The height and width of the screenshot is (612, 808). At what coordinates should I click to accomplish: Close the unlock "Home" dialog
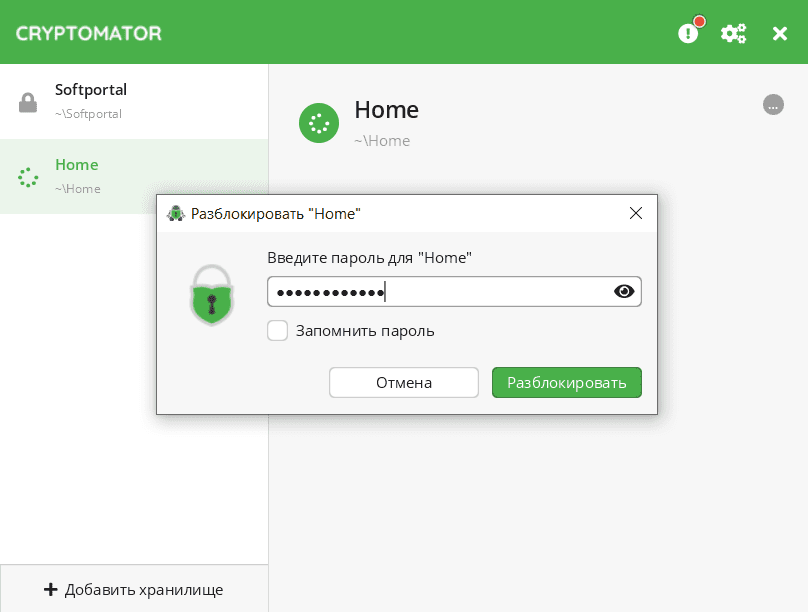click(635, 213)
